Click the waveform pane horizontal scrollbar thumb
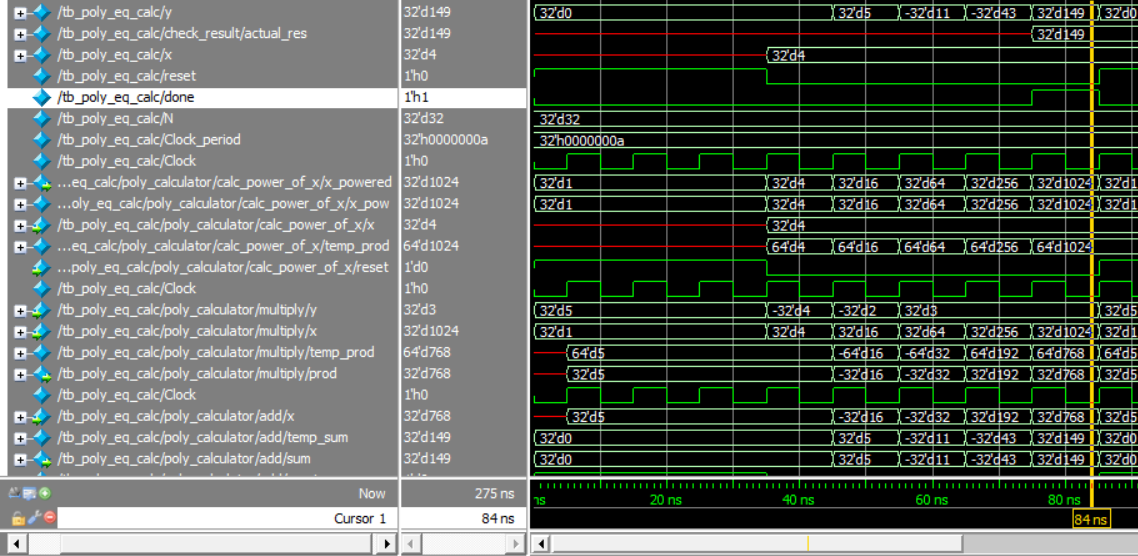This screenshot has width=1138, height=556. click(x=757, y=543)
